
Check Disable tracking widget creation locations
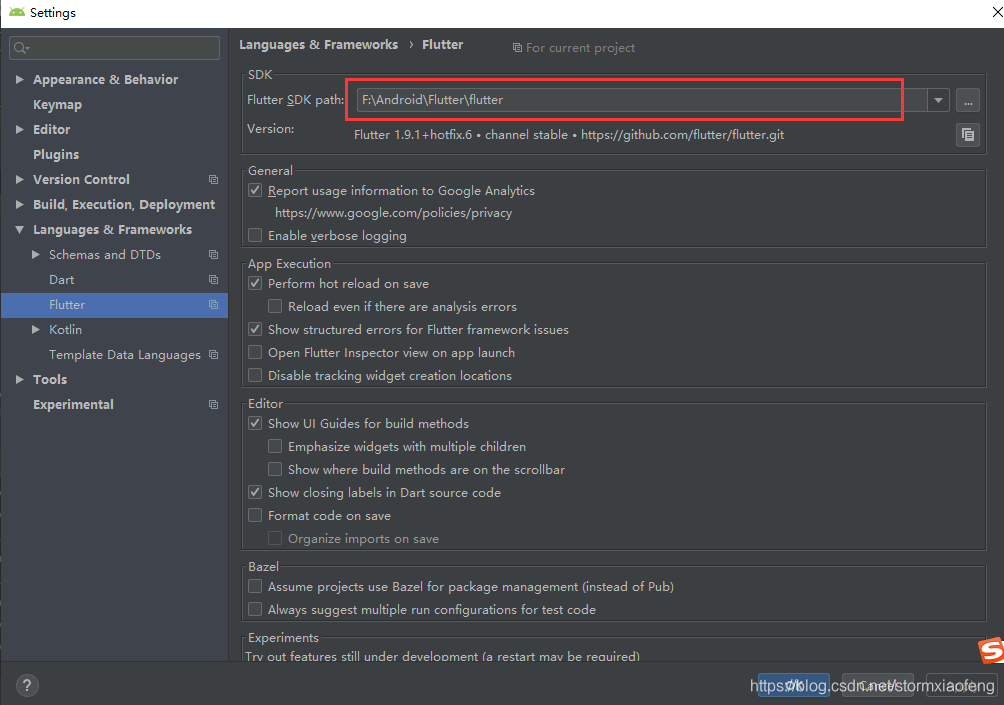255,375
